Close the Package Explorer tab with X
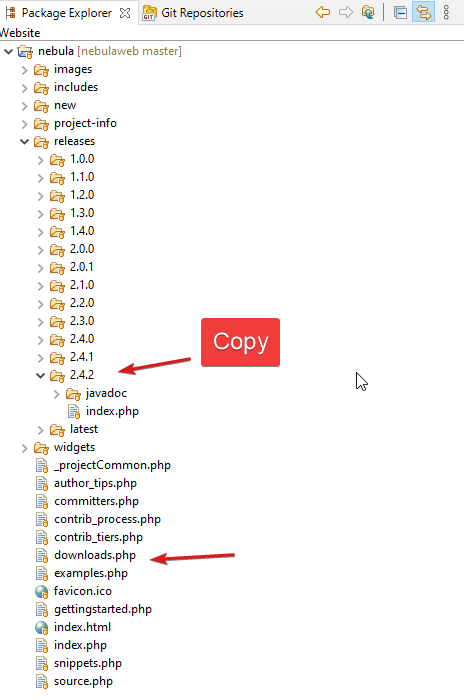Viewport: 464px width, 700px height. pos(125,13)
